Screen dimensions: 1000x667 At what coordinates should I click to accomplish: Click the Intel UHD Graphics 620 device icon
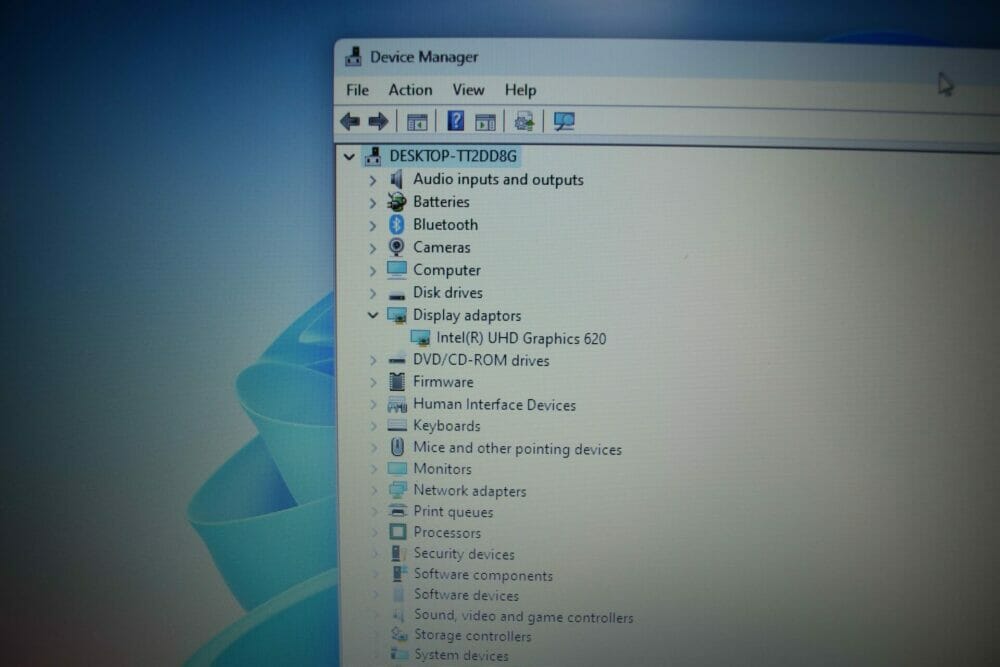coord(420,338)
